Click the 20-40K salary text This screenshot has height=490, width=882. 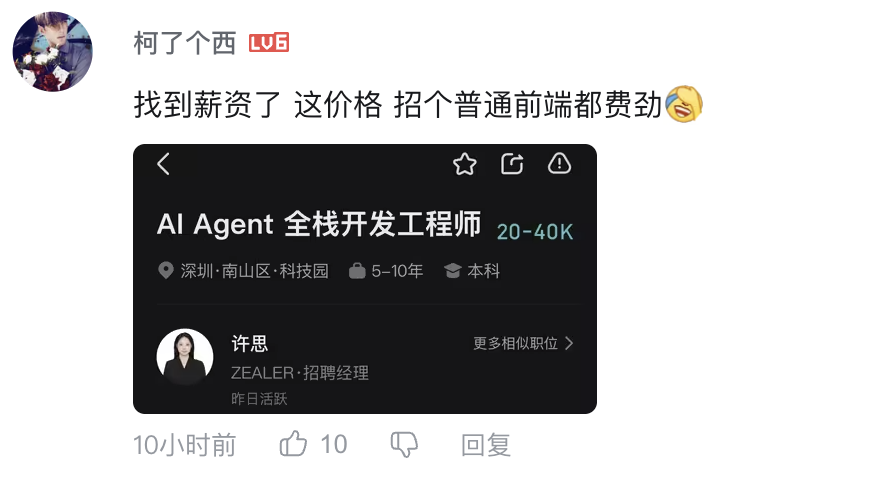(x=535, y=232)
